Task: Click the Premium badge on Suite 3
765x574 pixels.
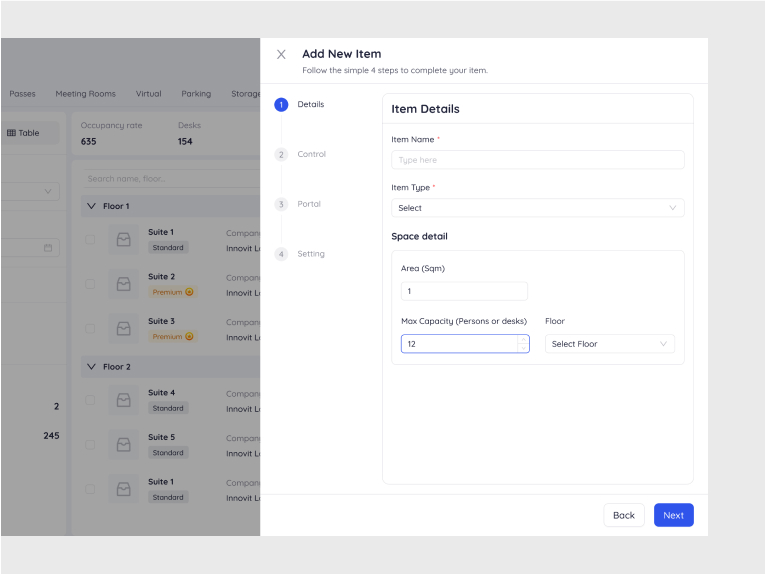Action: coord(173,336)
